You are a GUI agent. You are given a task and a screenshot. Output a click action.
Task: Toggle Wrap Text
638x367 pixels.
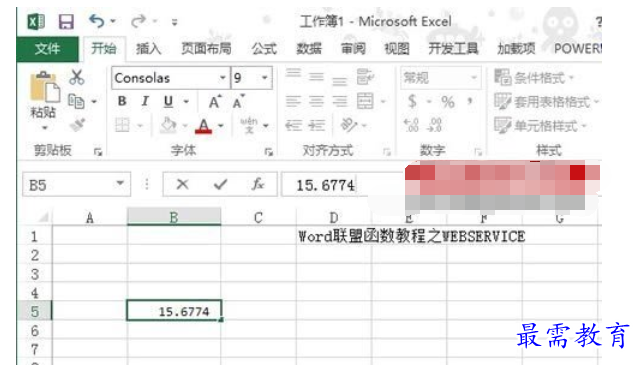tap(365, 77)
